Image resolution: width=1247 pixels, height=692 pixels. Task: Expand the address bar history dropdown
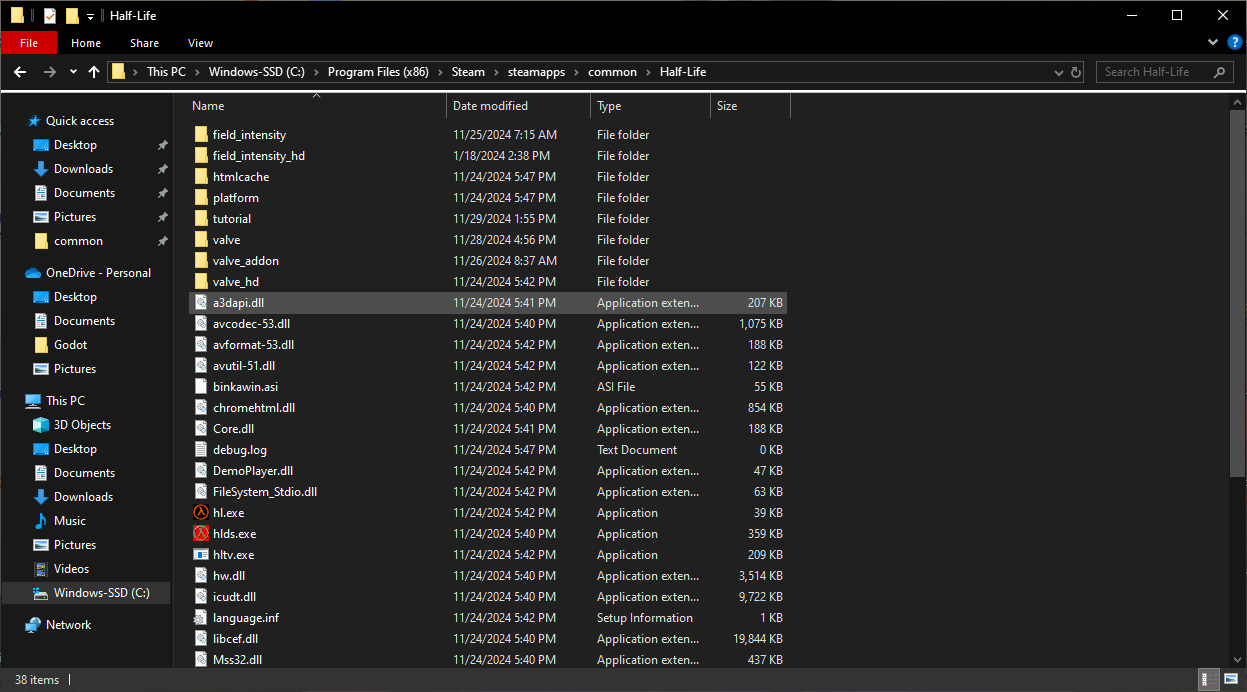coord(1060,72)
